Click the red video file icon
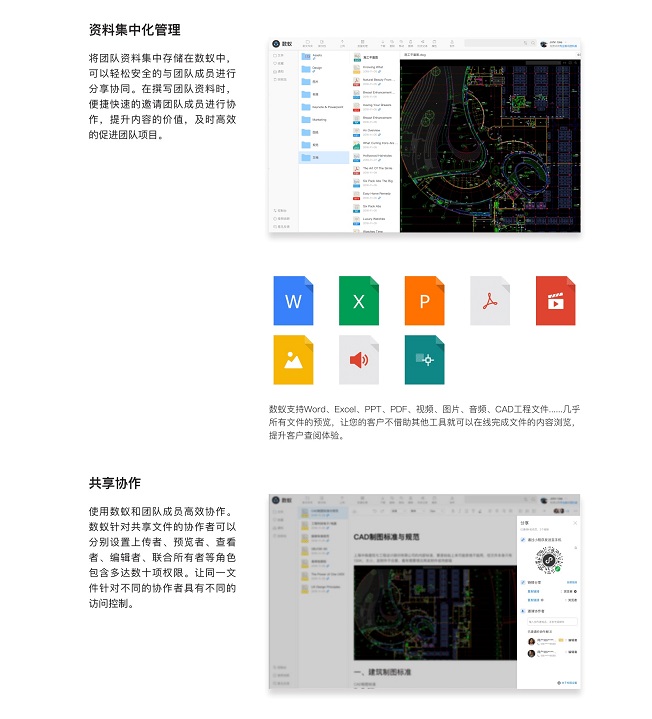This screenshot has height=719, width=652. tap(555, 299)
